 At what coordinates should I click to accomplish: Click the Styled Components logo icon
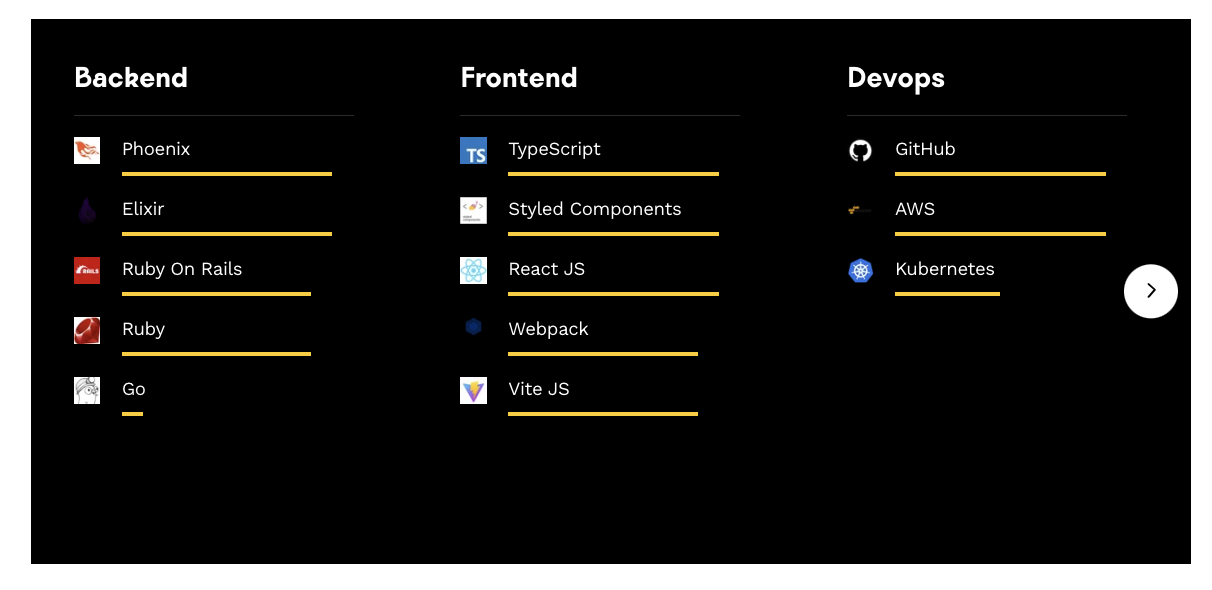(x=473, y=210)
